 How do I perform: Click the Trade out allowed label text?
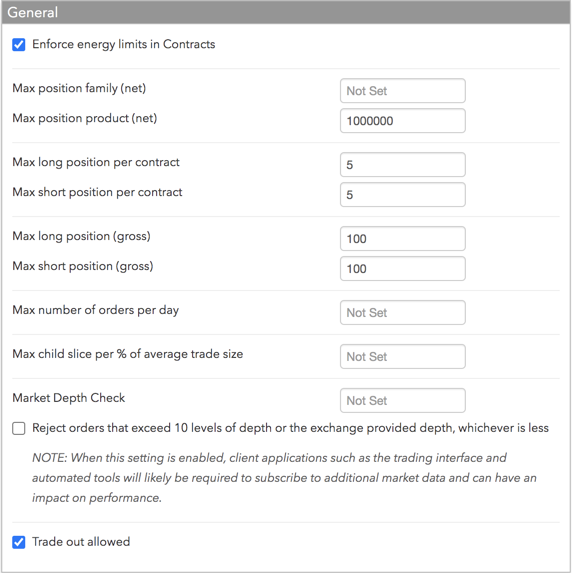81,542
